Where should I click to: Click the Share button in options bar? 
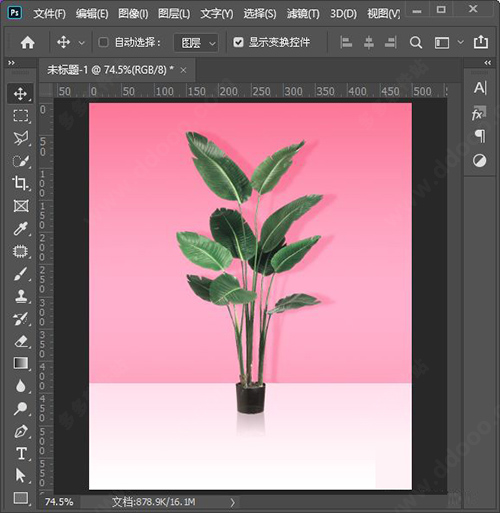(481, 42)
